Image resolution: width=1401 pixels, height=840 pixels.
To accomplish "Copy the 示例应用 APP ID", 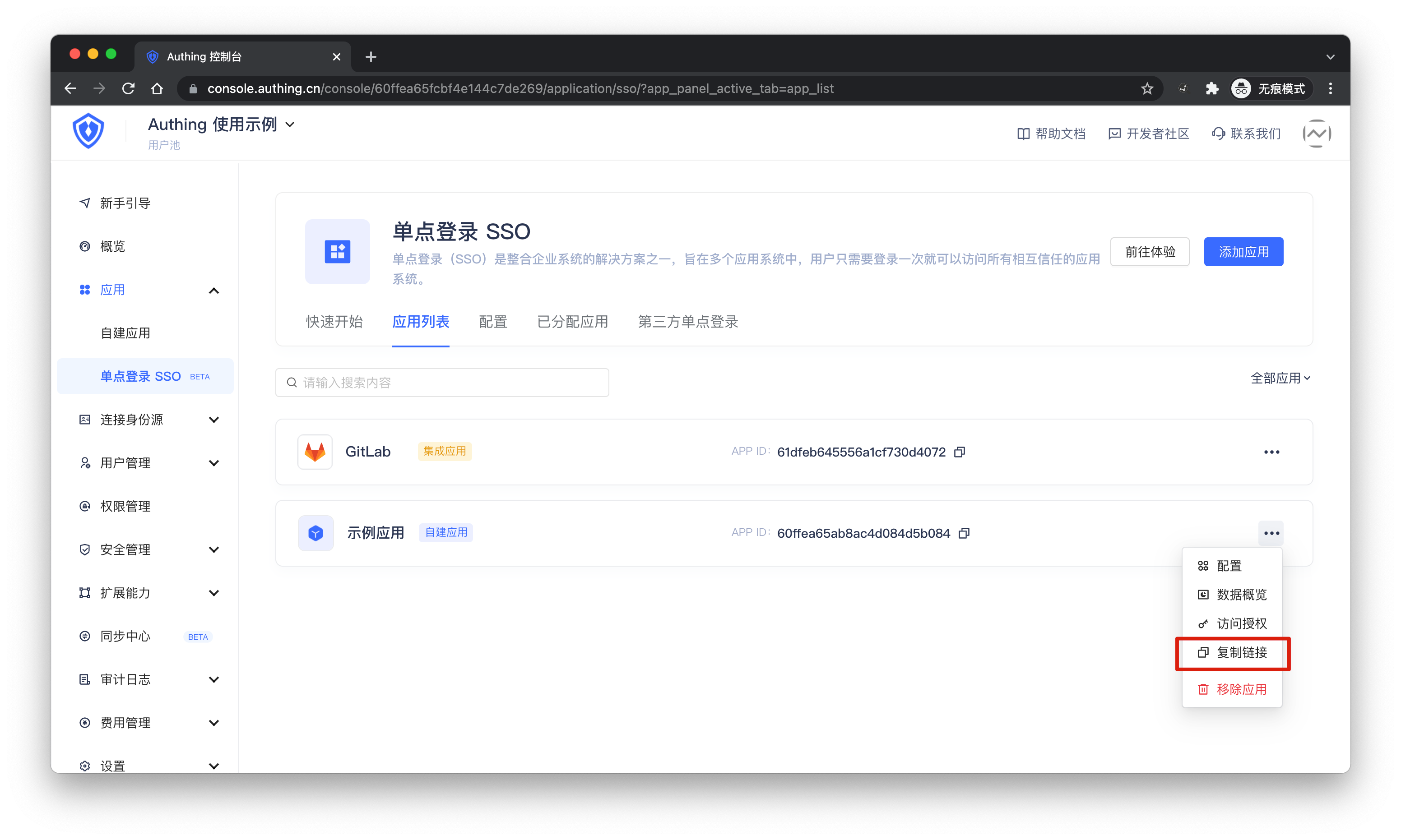I will 964,533.
